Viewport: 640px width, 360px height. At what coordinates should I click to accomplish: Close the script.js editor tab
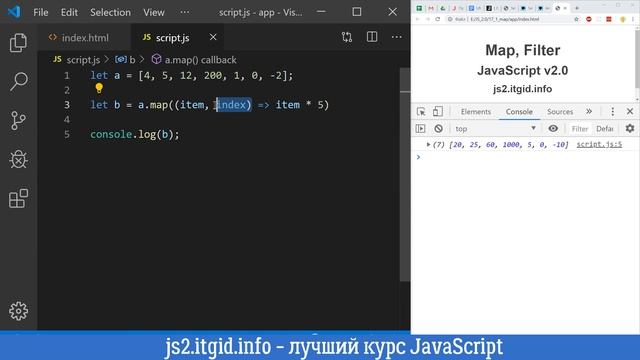[213, 37]
